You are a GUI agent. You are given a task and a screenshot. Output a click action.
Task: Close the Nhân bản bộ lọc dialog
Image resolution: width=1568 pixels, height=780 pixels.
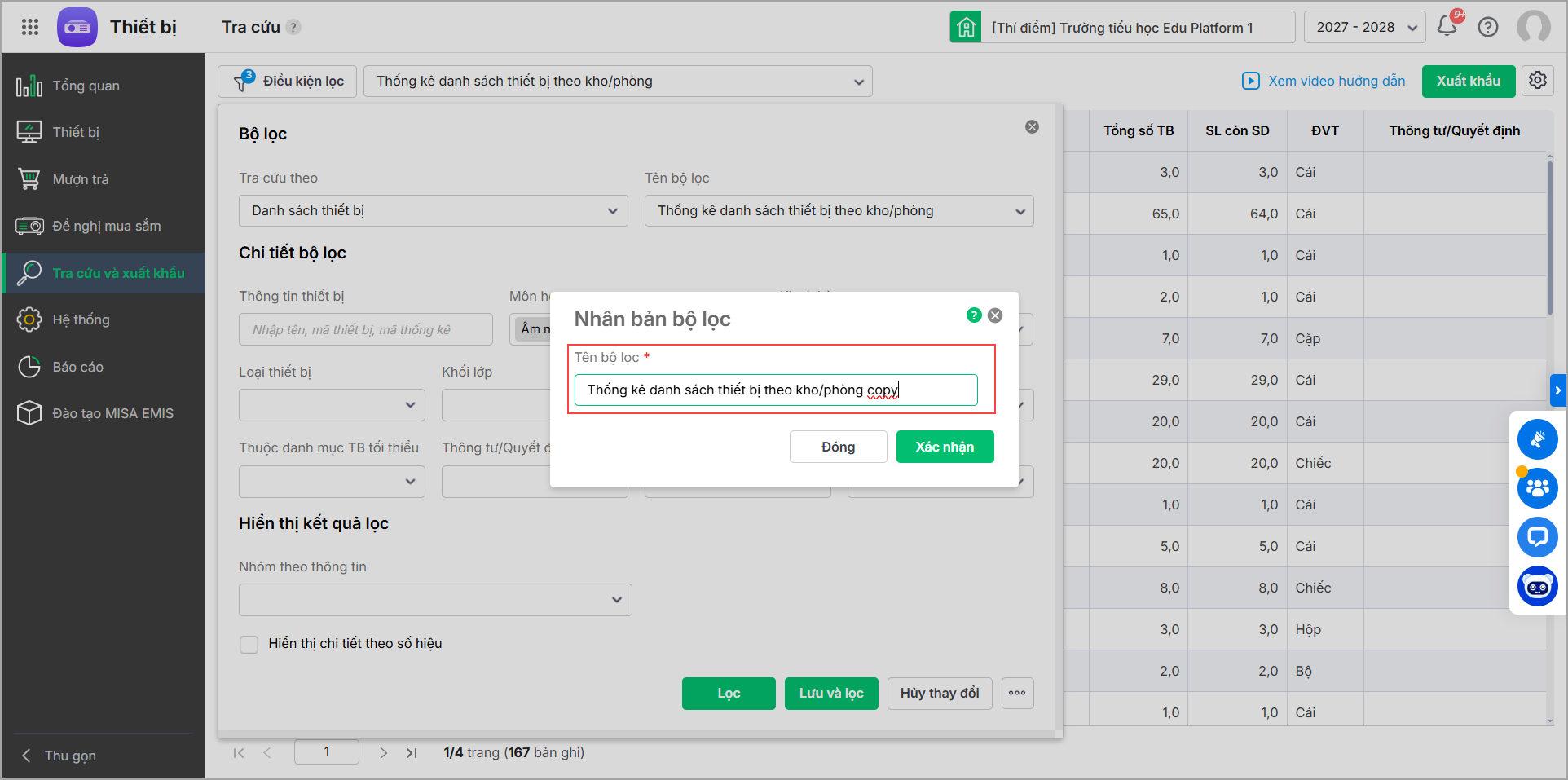pos(995,315)
